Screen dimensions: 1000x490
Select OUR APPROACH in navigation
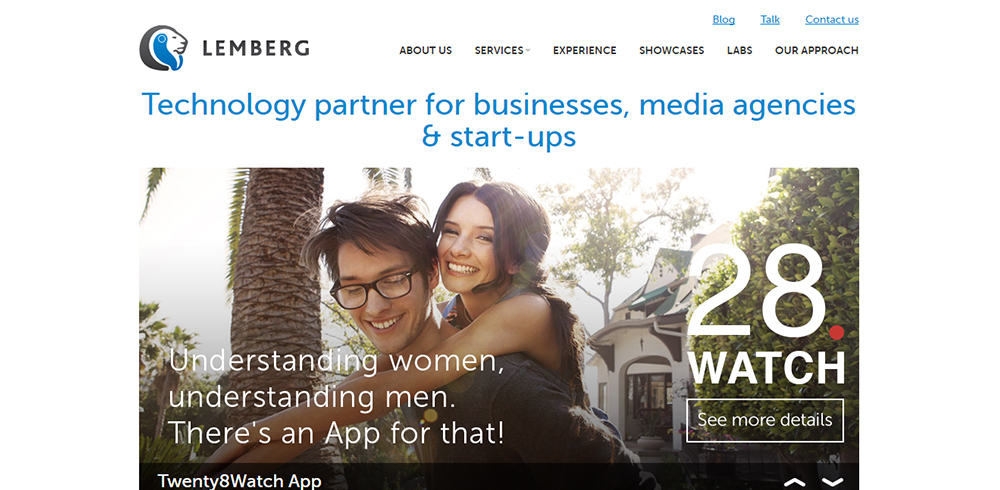816,50
